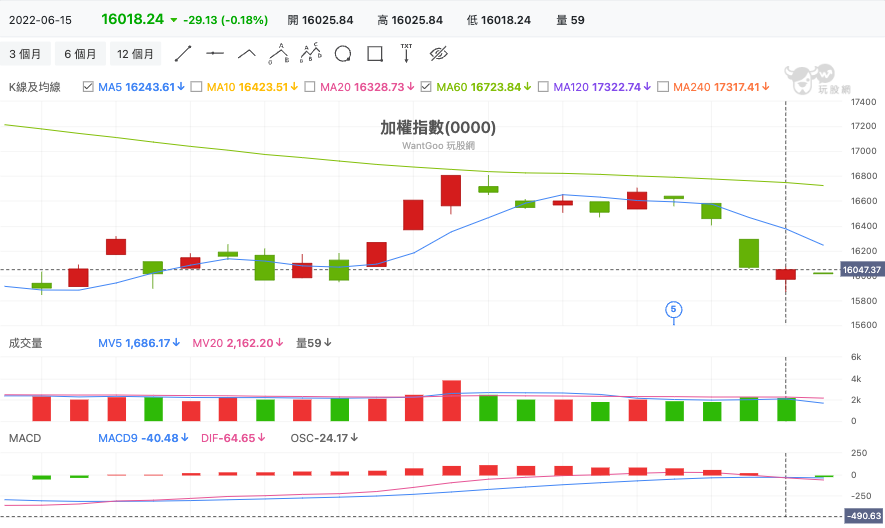
Task: Click the MA5 16243.61 value text
Action: [141, 87]
